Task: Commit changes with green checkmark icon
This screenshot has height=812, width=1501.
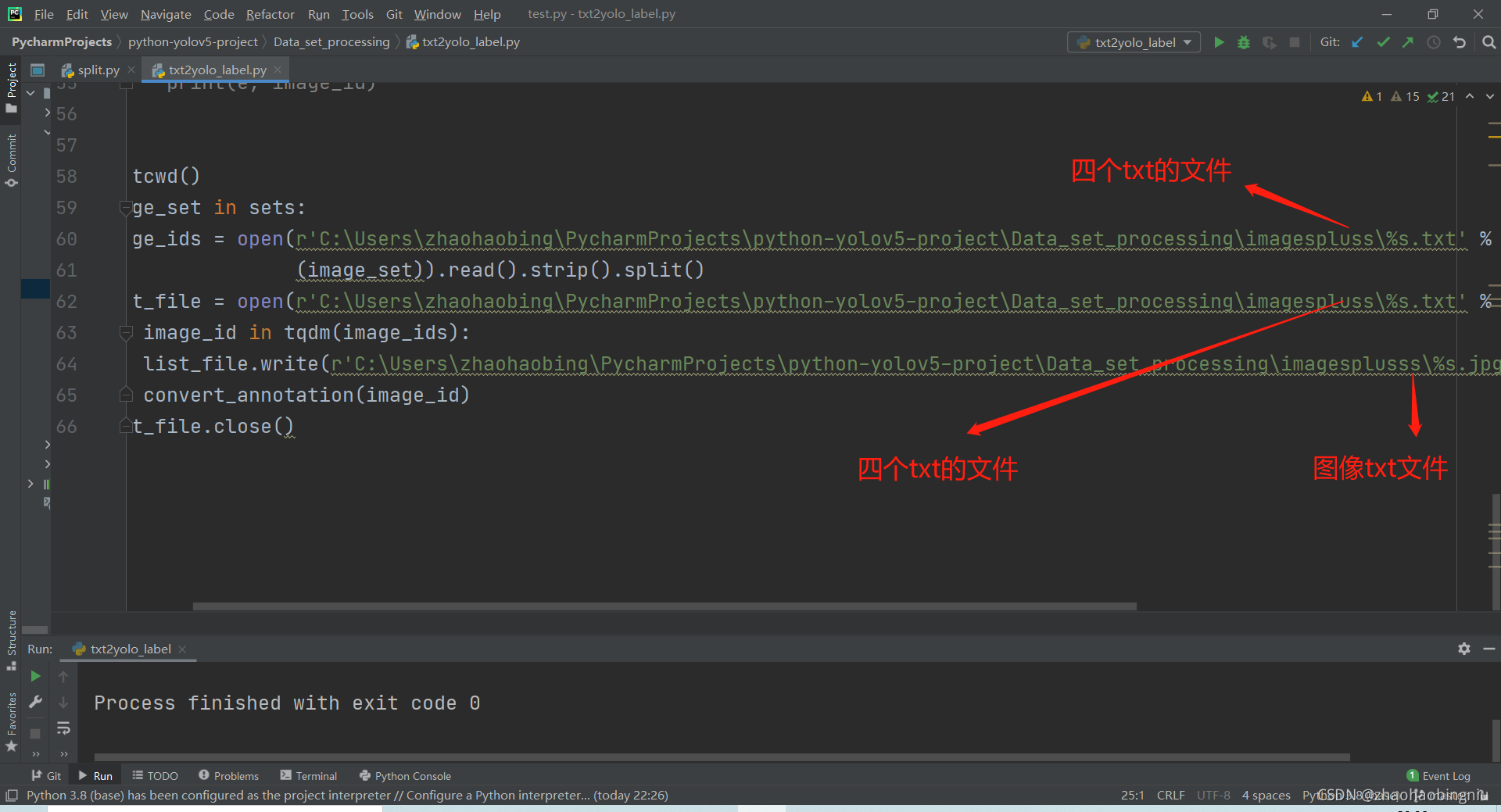Action: 1383,42
